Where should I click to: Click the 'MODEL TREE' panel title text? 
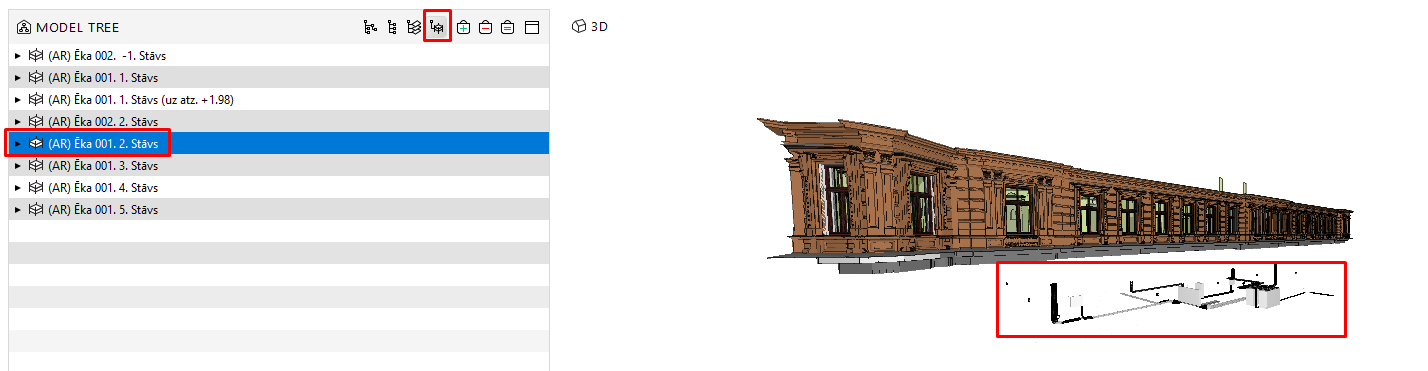[x=77, y=28]
